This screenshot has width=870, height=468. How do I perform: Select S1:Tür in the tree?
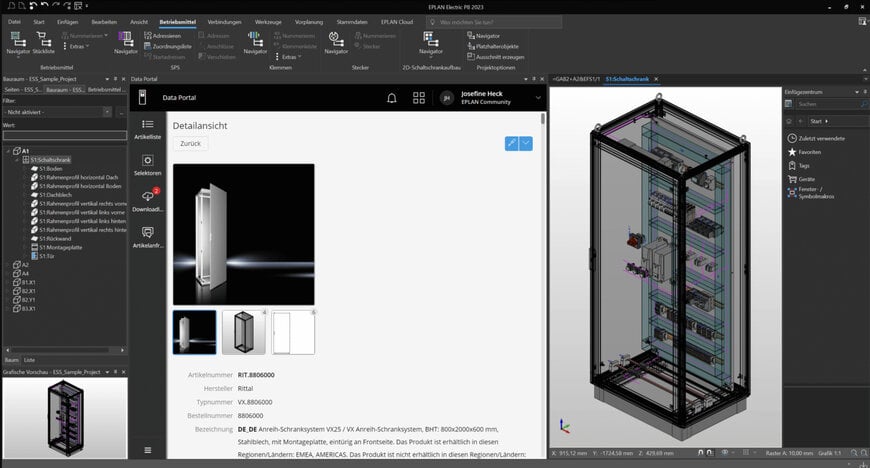pyautogui.click(x=47, y=256)
